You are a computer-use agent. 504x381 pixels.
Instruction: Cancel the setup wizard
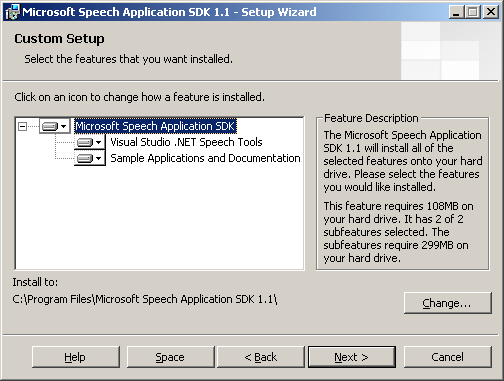pyautogui.click(x=448, y=357)
